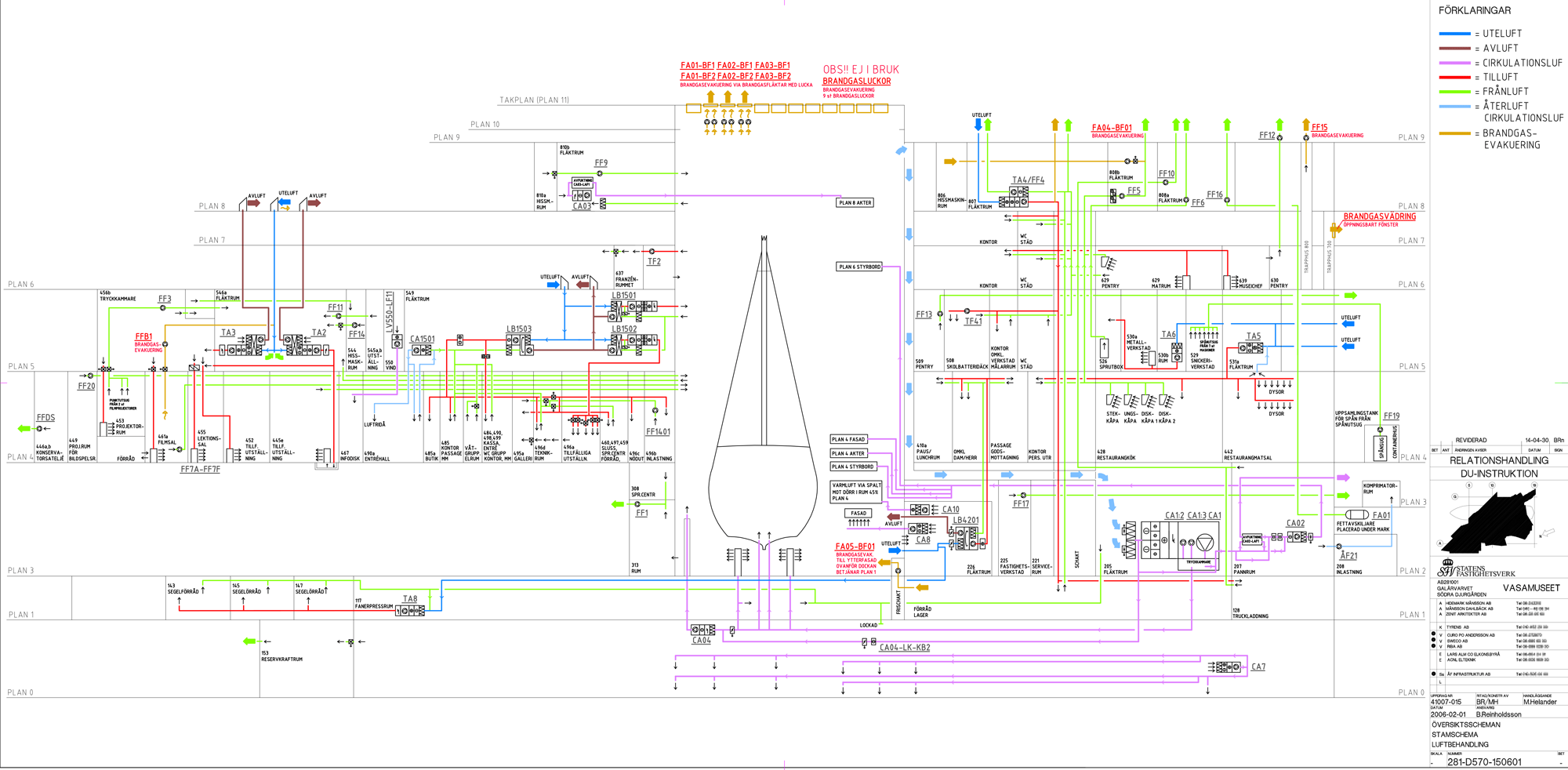Open the red BRANDGASVÄDRING label
1568x770 pixels.
point(1379,216)
